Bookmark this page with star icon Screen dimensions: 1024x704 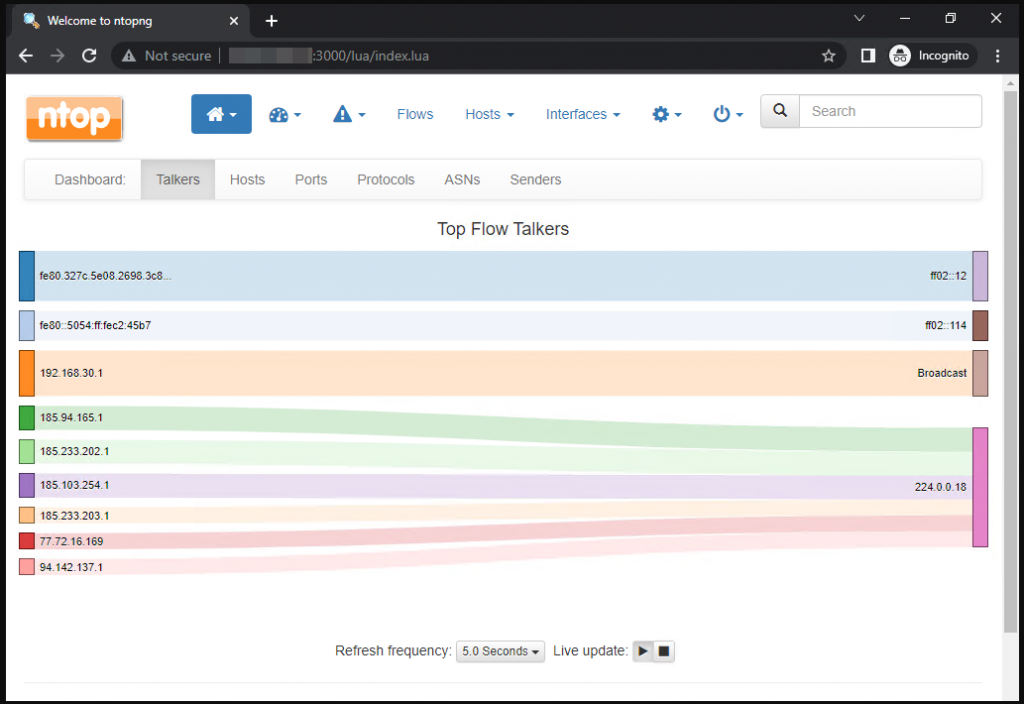[828, 56]
